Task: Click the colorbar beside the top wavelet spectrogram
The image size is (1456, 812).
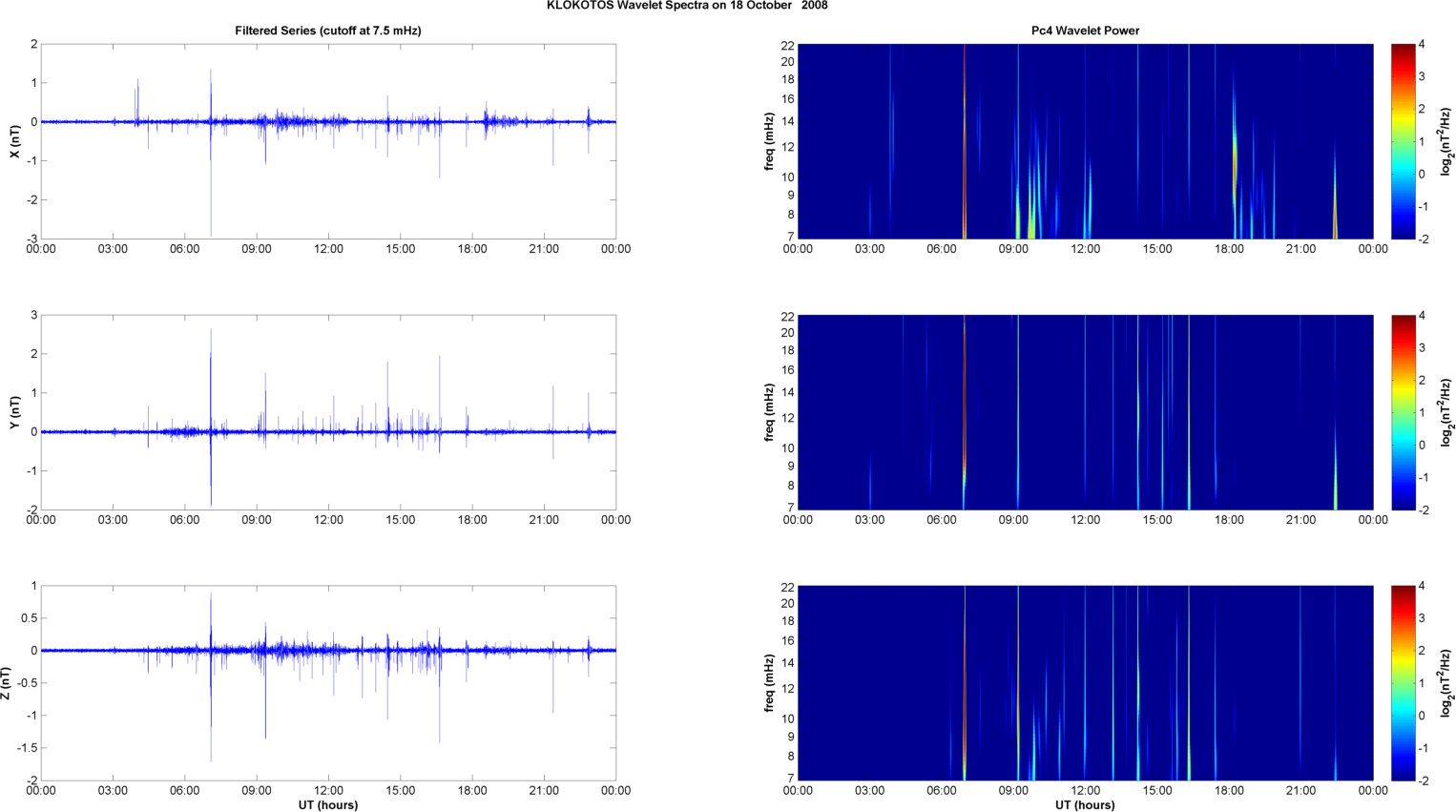Action: (1403, 141)
